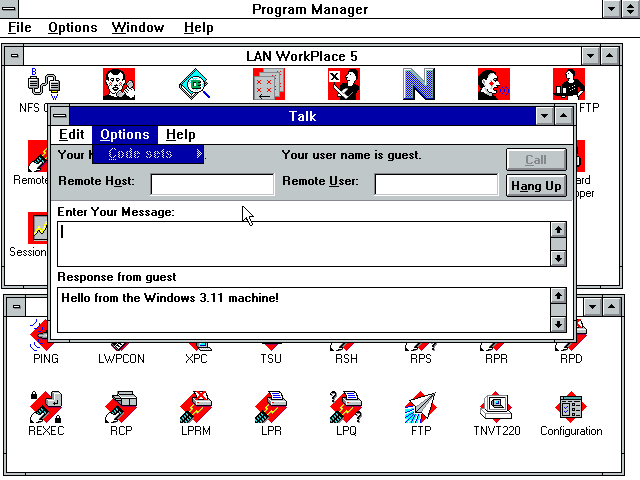Click inside Enter Your Message text area
Image resolution: width=640 pixels, height=480 pixels.
pos(304,244)
